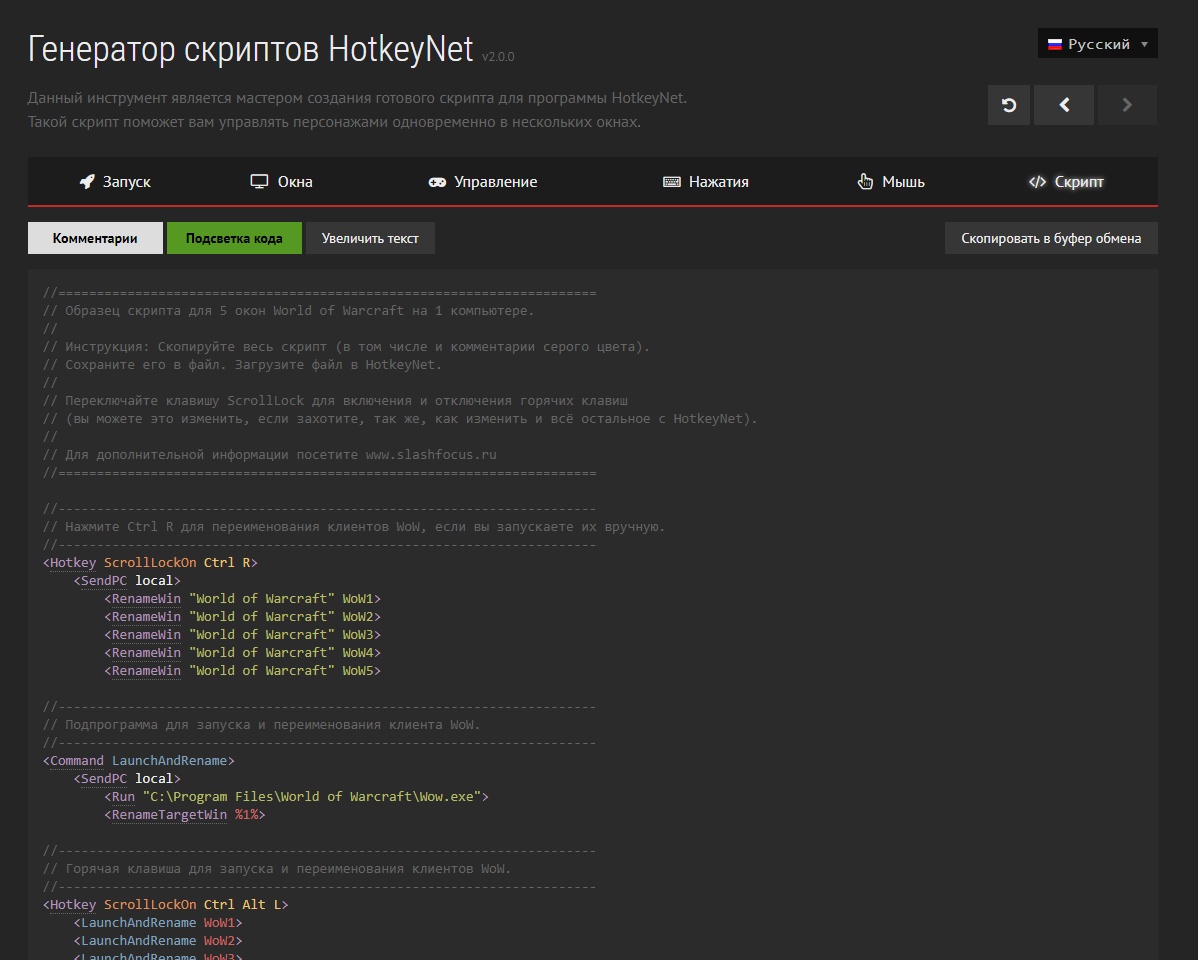
Task: Go forward with the right chevron button
Action: (1127, 105)
